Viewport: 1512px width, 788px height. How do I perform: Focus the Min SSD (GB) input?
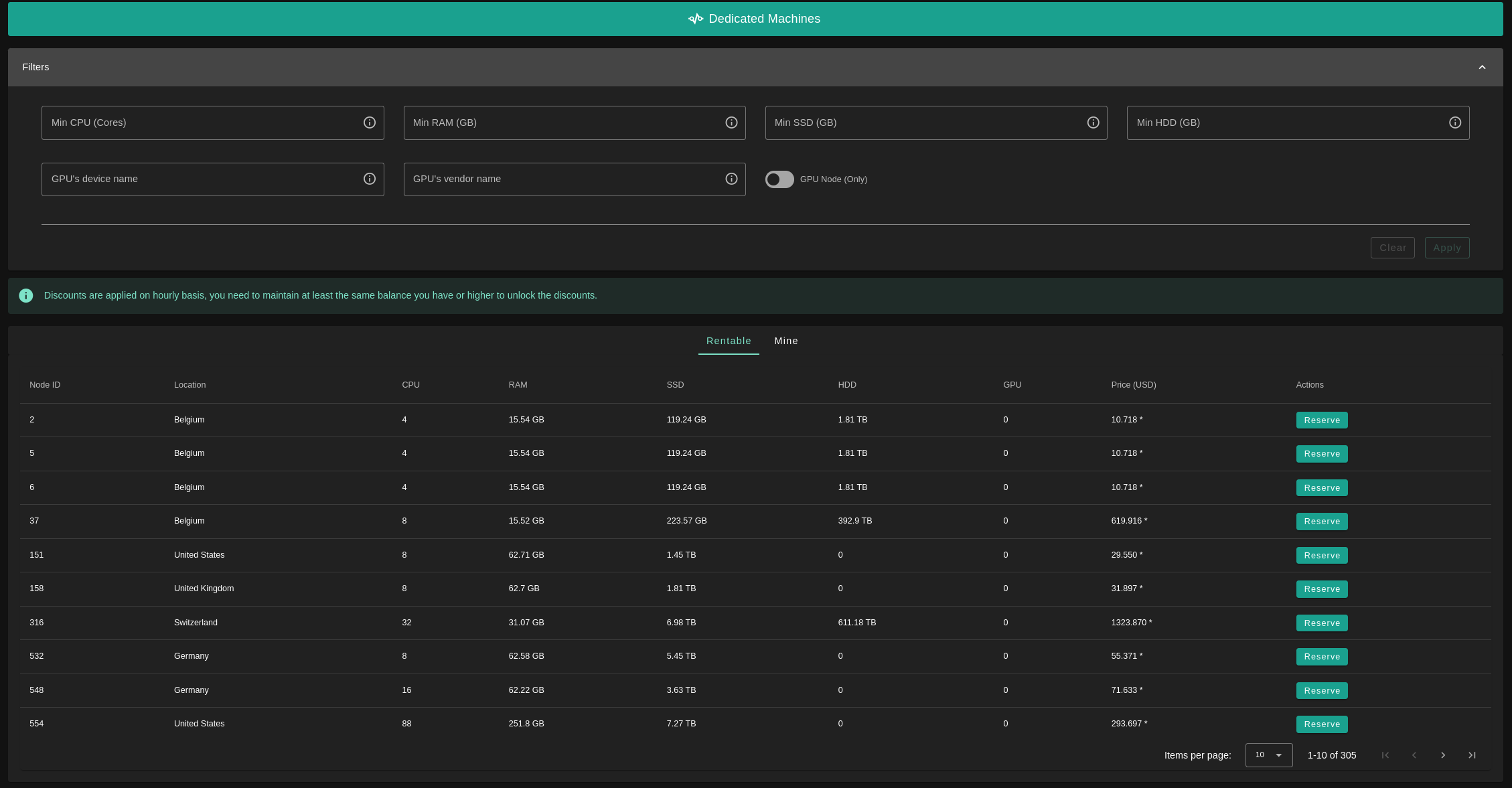pos(924,123)
